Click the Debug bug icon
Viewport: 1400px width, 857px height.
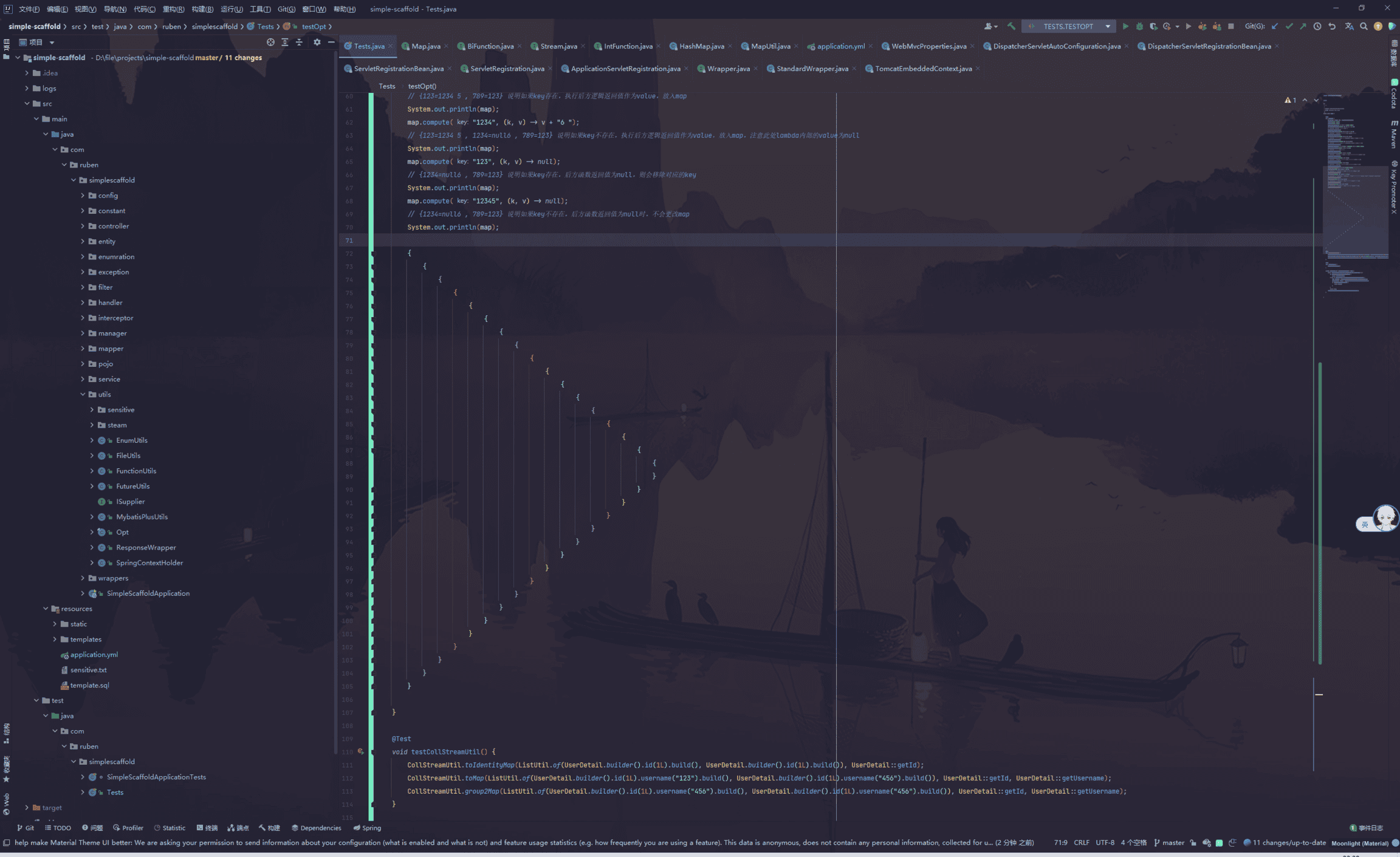point(1139,26)
